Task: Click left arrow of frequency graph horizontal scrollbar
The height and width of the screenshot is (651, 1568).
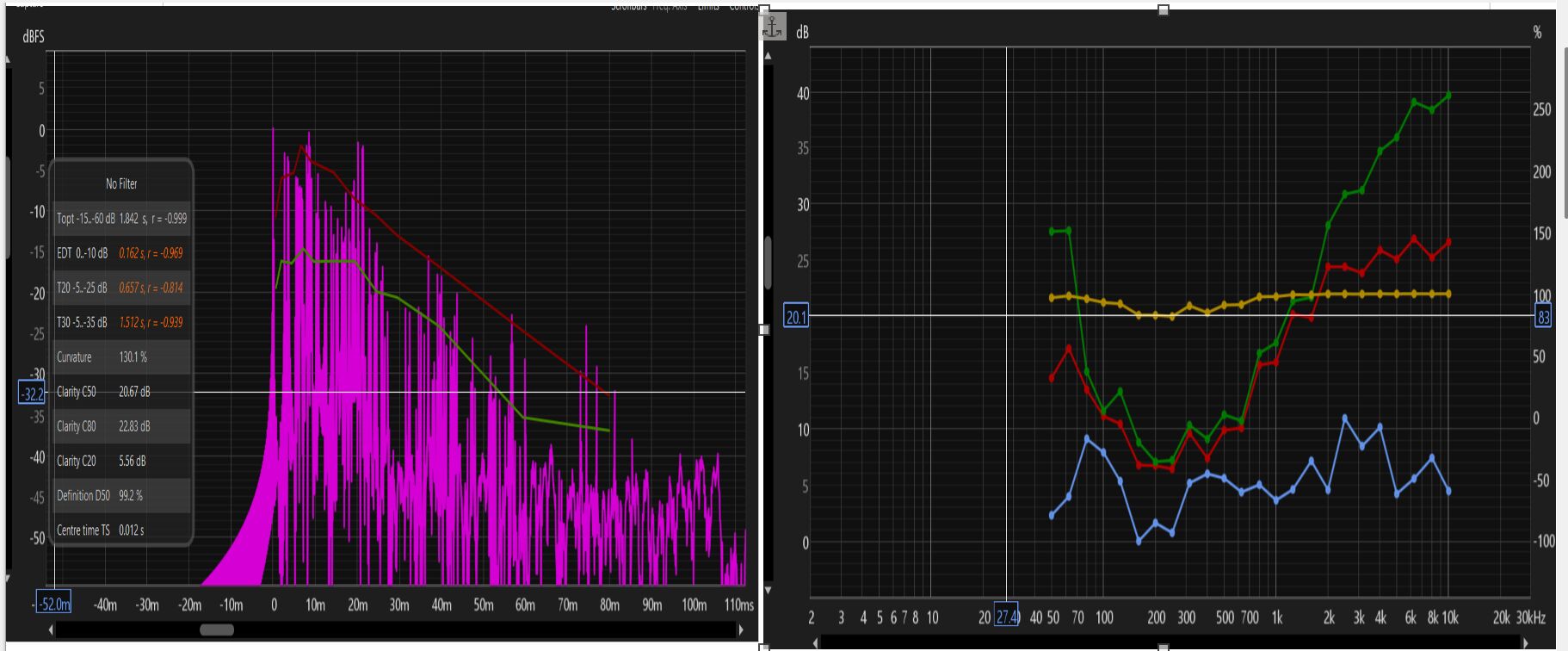Action: point(814,643)
